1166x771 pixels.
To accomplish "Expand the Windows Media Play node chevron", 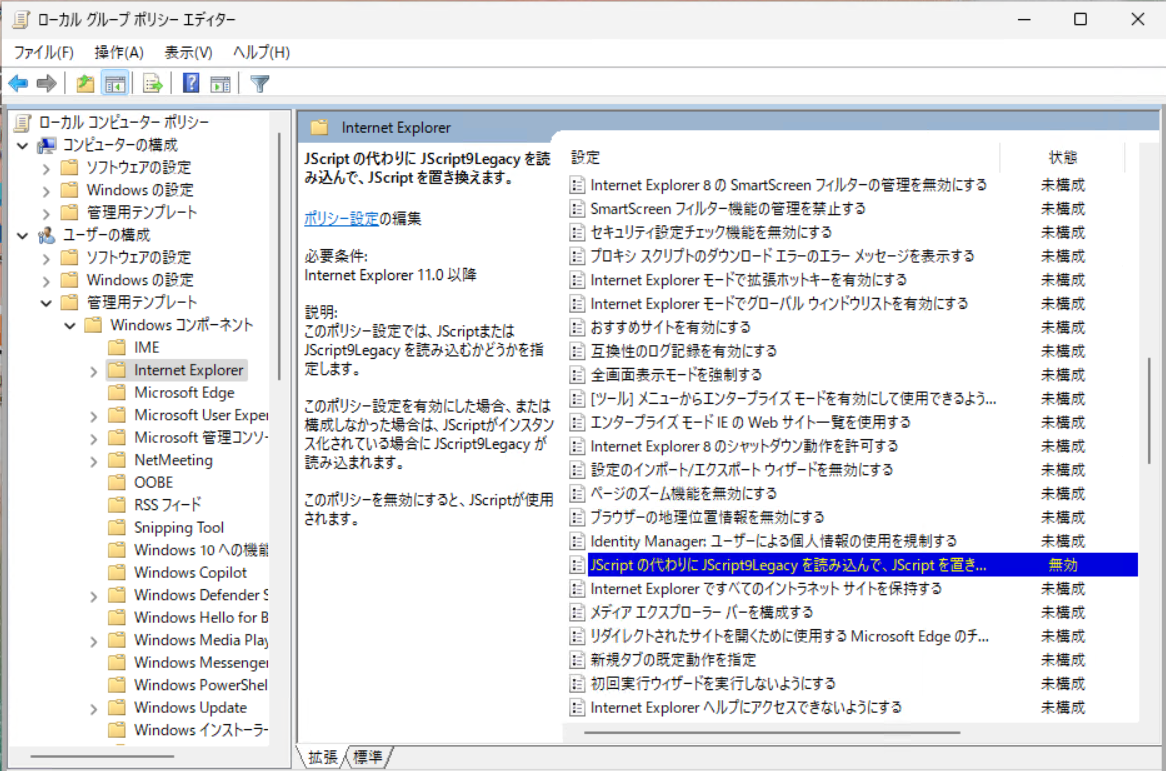I will click(94, 641).
